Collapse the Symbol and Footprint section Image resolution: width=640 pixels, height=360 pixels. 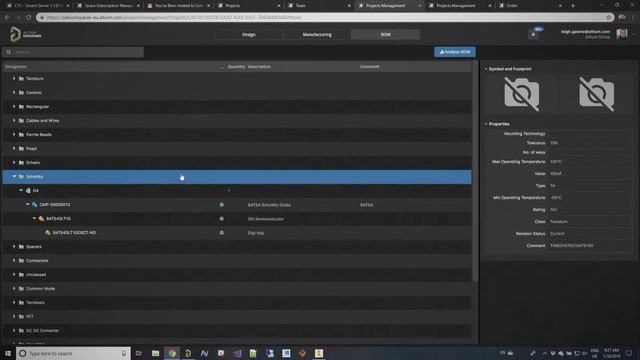(486, 69)
